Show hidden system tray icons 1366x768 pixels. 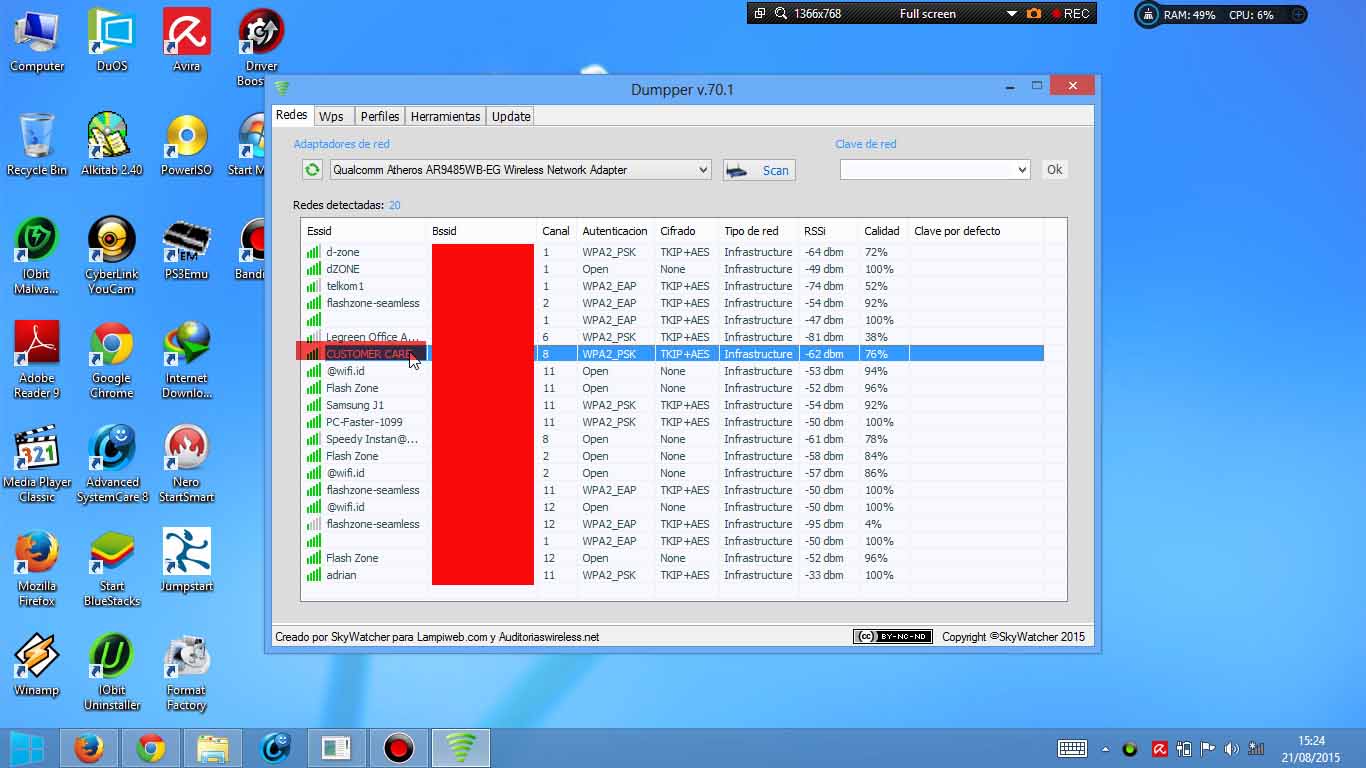1105,749
